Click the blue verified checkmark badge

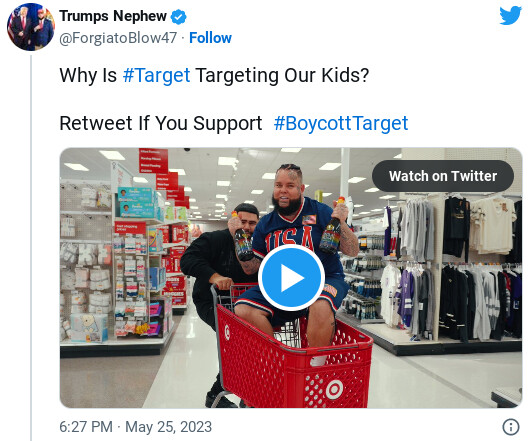click(178, 17)
